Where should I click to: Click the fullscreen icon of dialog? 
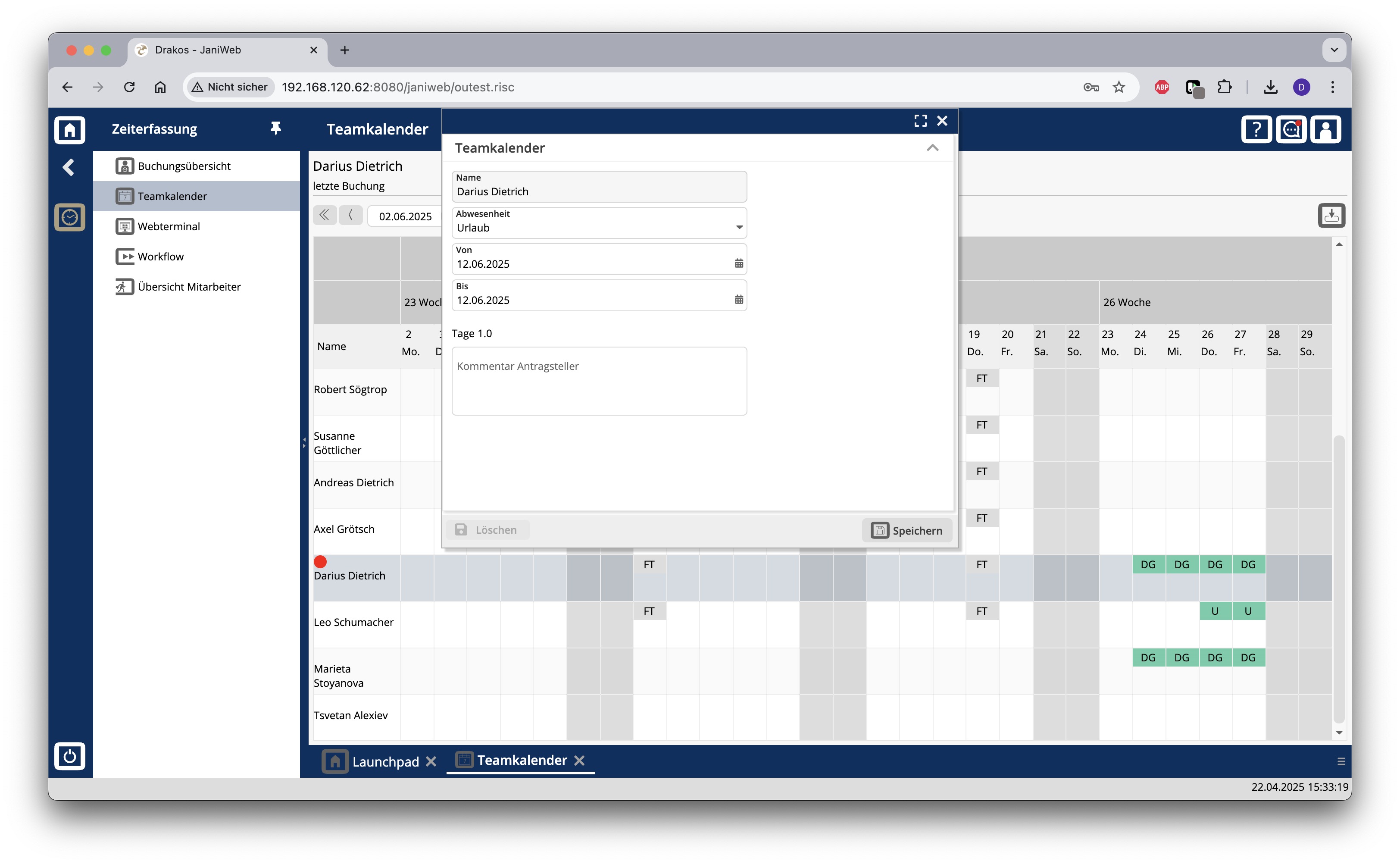[920, 121]
